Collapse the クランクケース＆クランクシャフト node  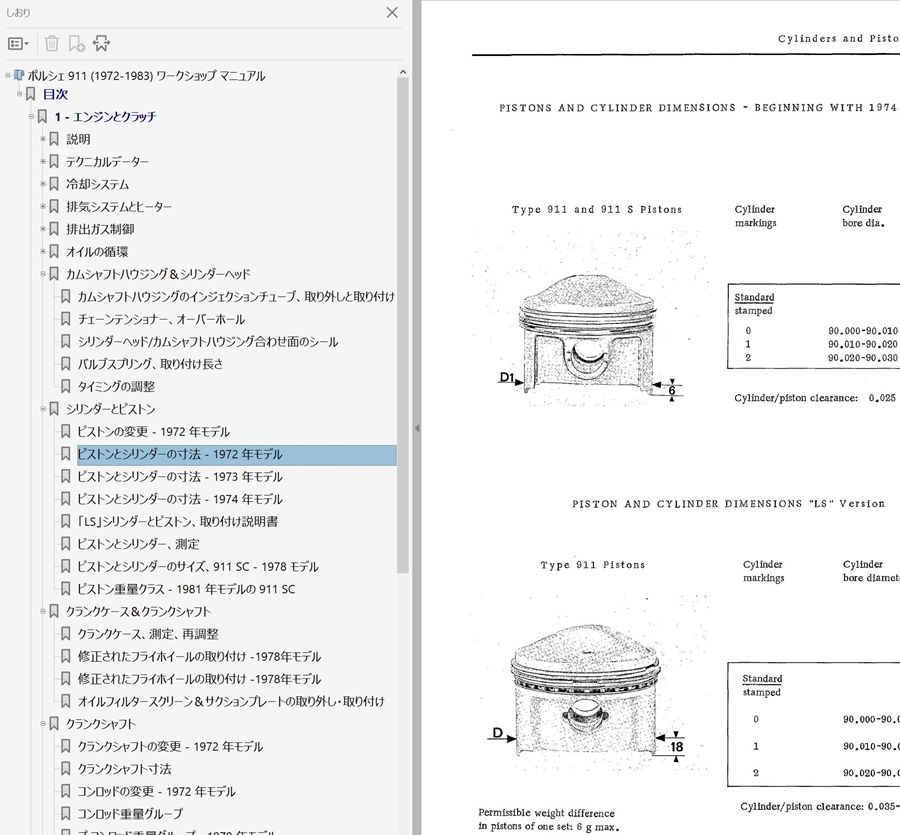coord(42,612)
